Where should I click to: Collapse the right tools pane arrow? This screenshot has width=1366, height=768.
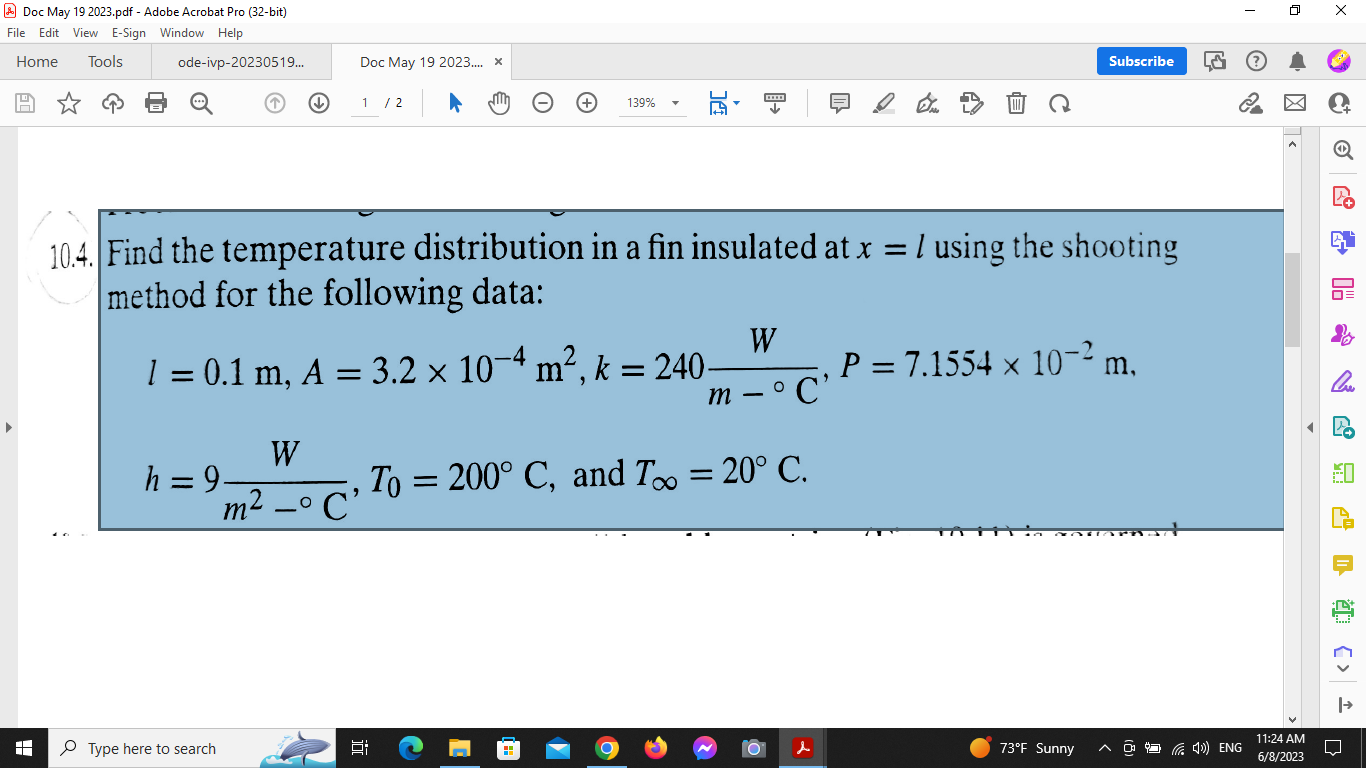(1311, 428)
